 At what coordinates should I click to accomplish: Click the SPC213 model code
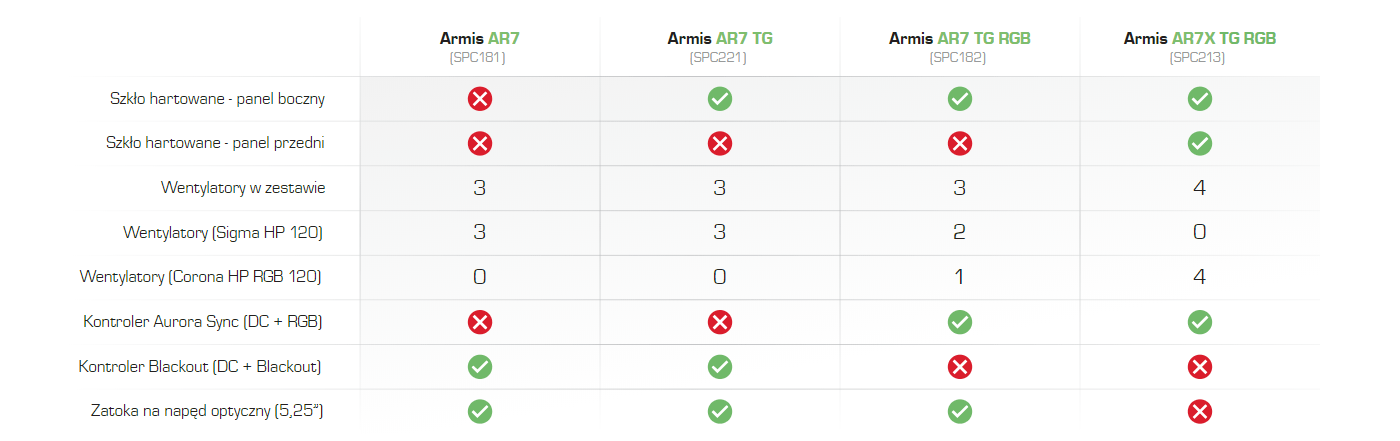point(1197,58)
